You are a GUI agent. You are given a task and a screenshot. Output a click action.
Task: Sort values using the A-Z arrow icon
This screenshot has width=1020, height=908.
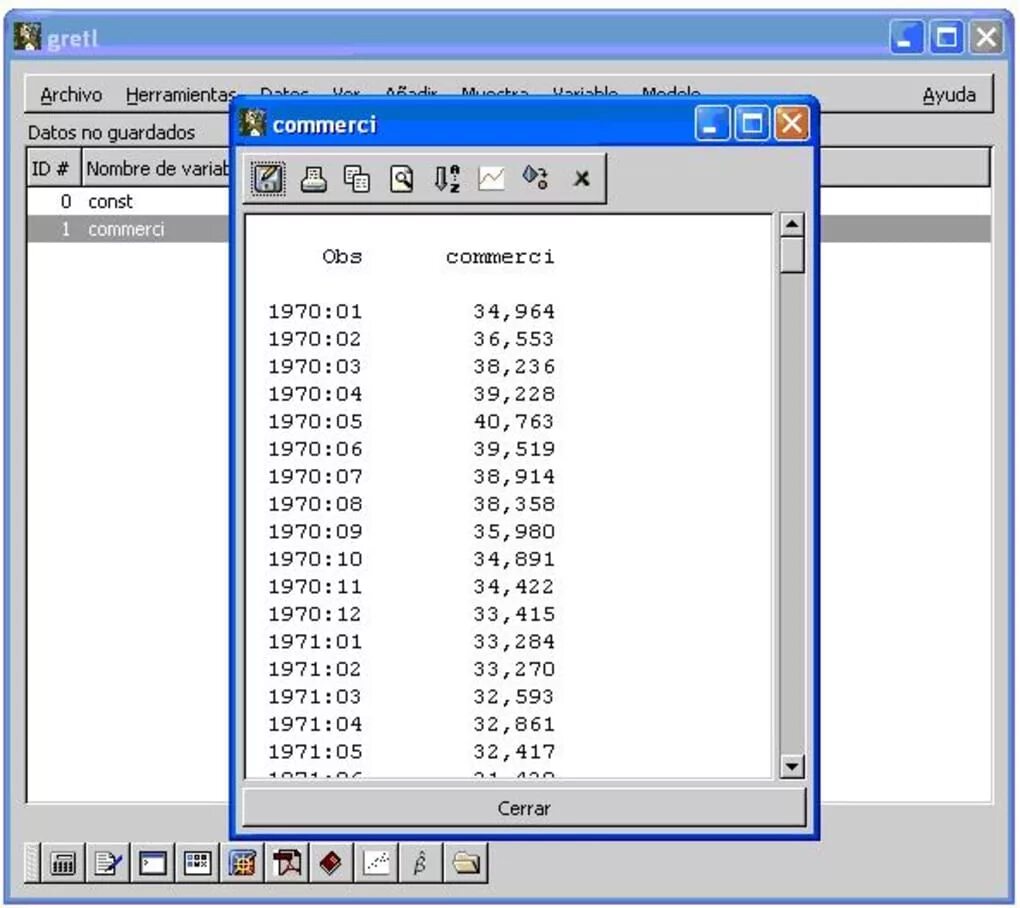pyautogui.click(x=447, y=178)
